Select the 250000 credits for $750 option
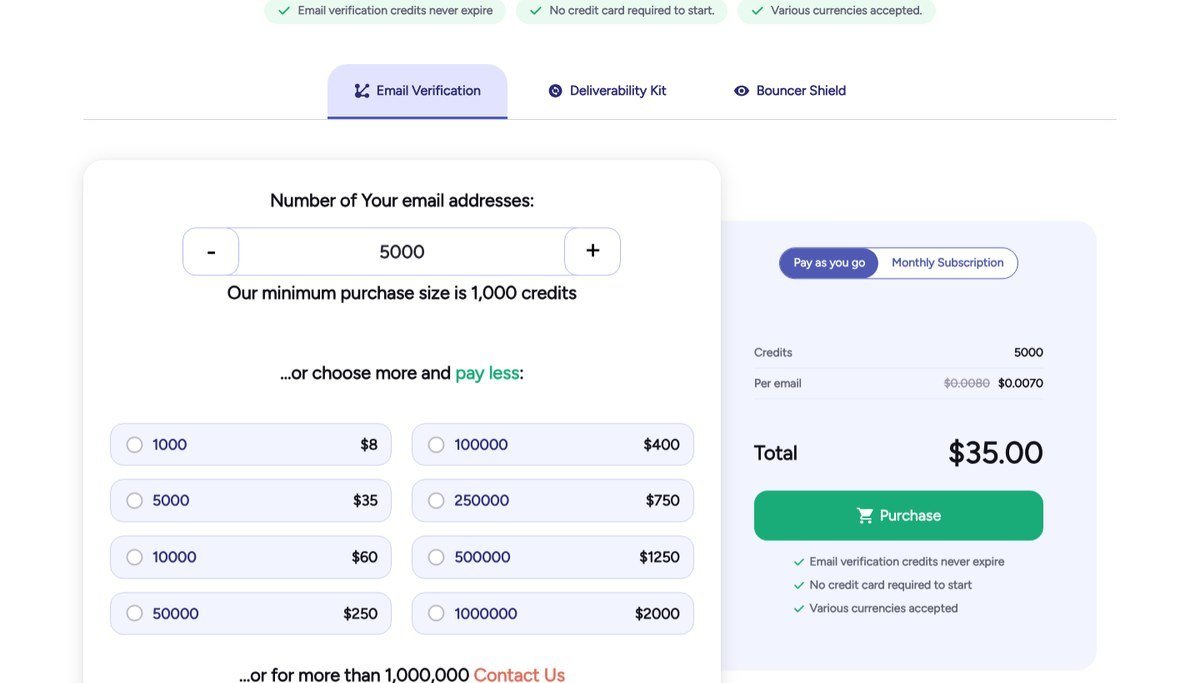 (553, 501)
